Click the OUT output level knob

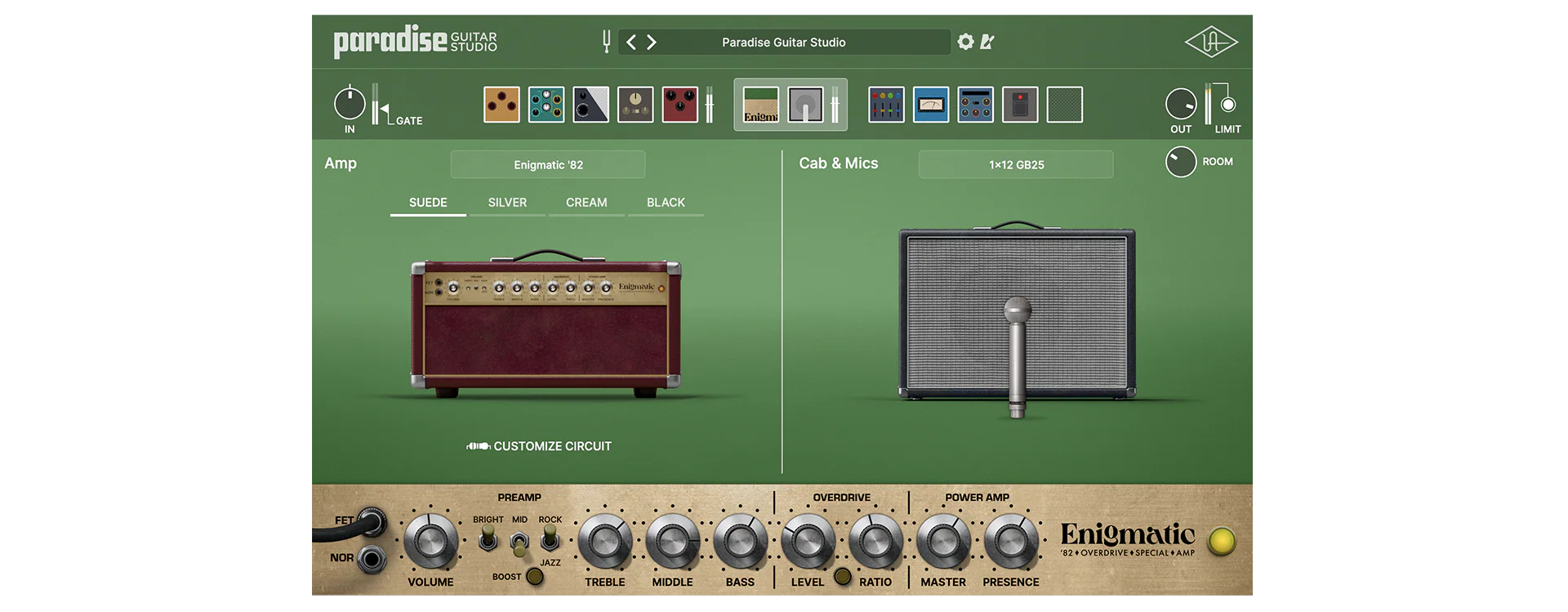tap(1181, 105)
